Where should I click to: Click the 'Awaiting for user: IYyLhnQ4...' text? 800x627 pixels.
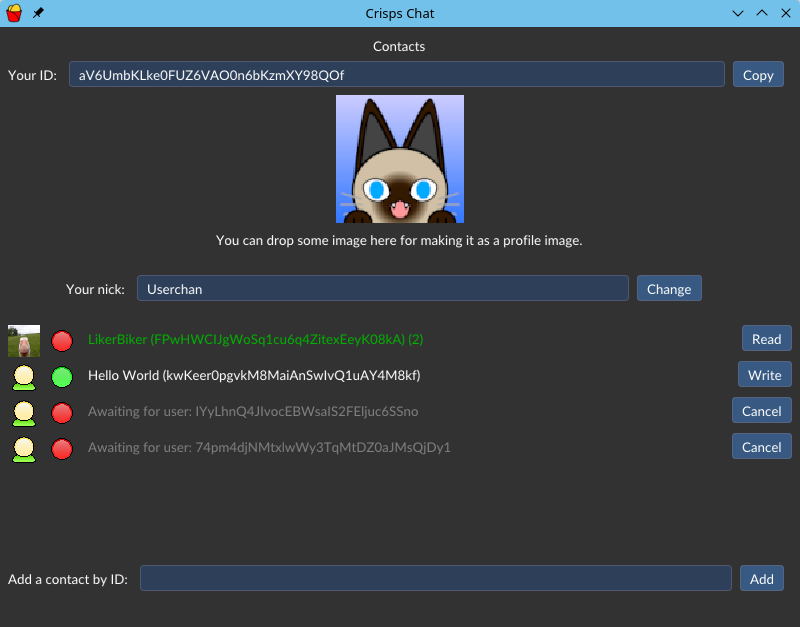click(253, 411)
